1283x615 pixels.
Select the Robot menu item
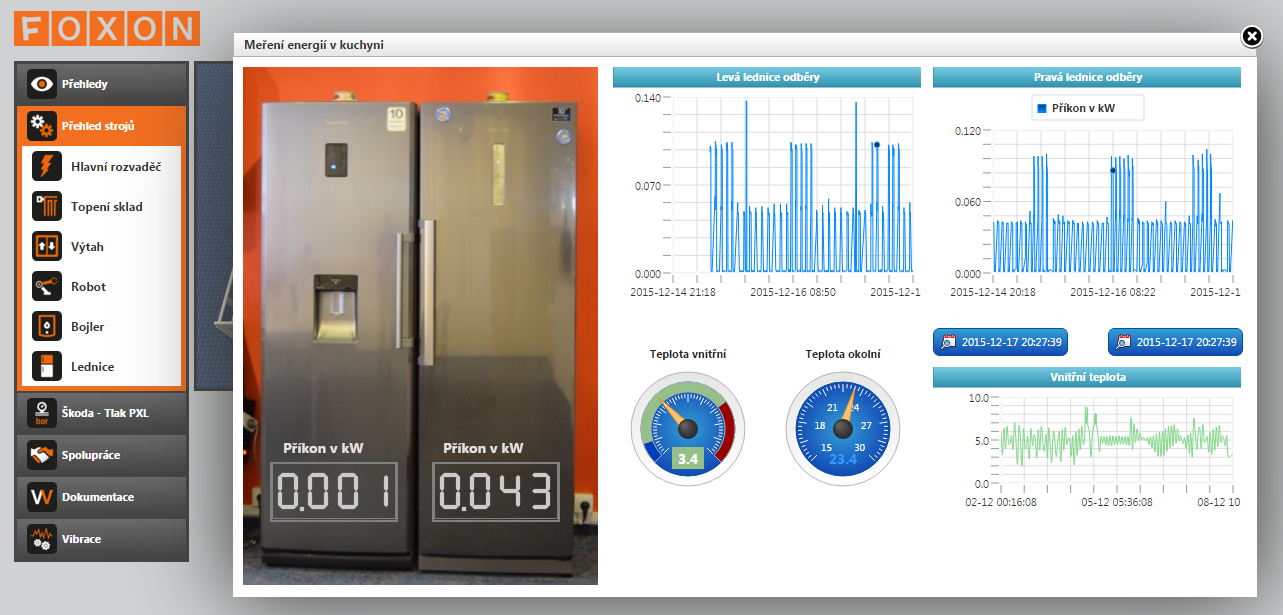pyautogui.click(x=102, y=286)
